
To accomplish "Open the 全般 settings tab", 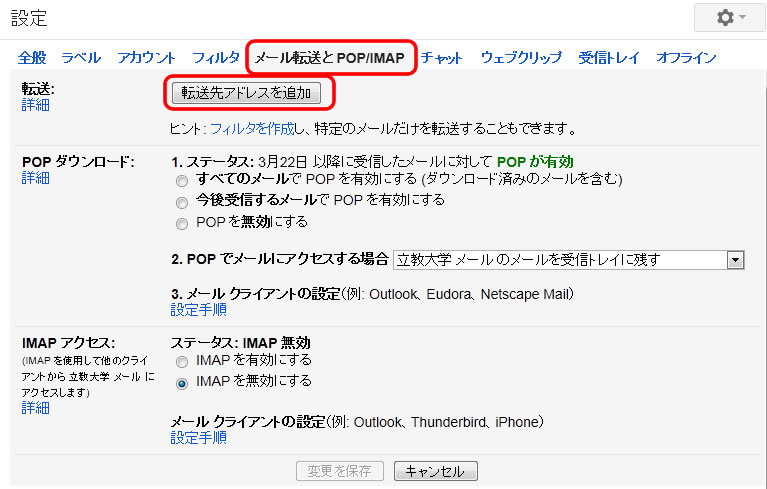I will coord(32,58).
